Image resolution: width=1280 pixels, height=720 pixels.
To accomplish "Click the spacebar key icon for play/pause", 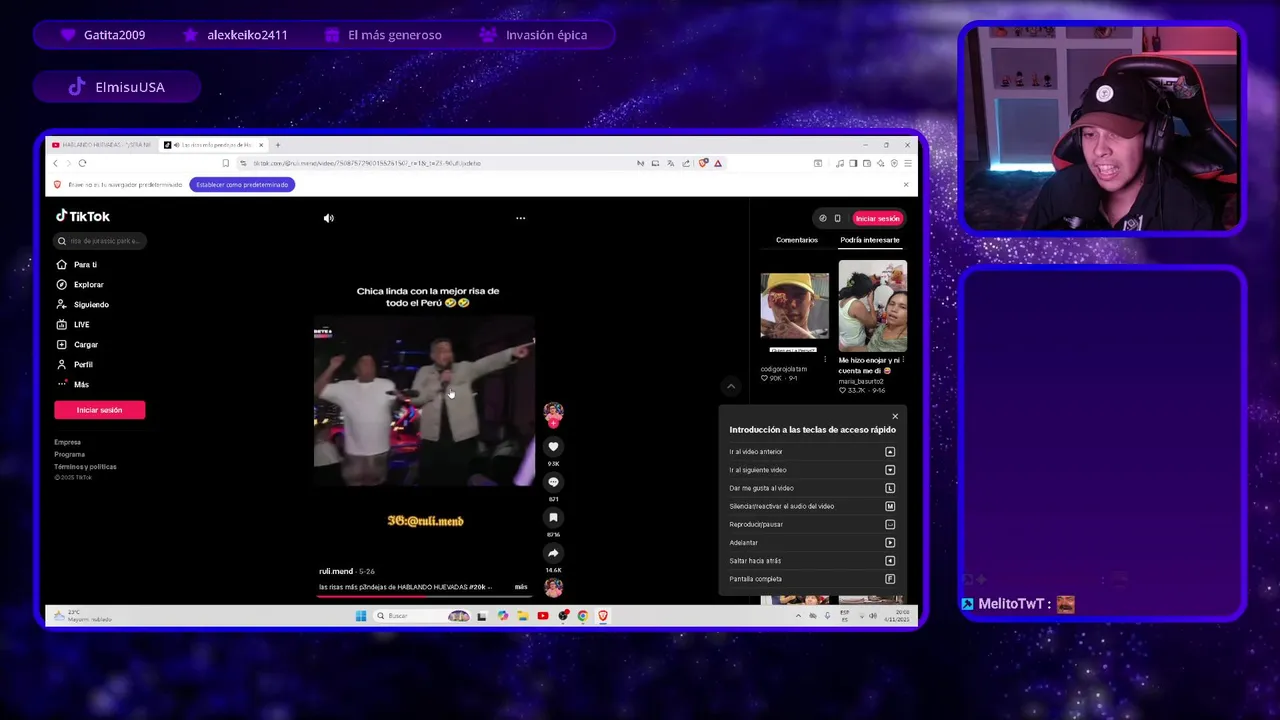I will pyautogui.click(x=890, y=524).
